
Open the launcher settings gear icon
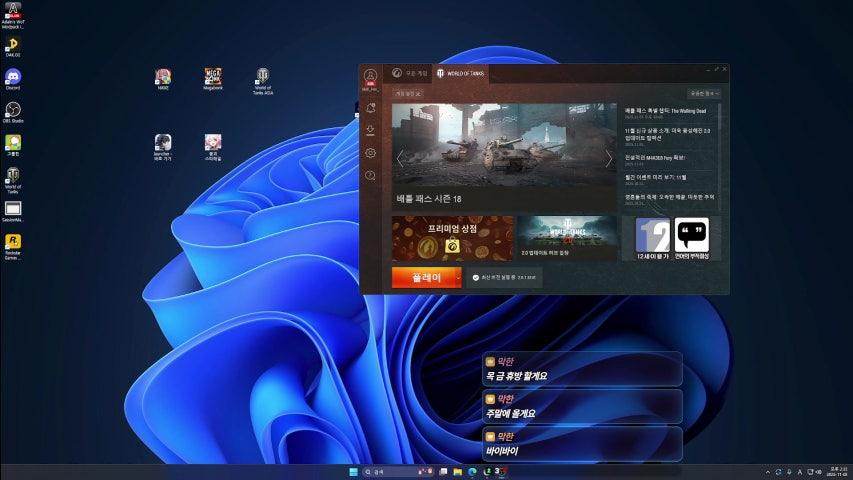[371, 153]
